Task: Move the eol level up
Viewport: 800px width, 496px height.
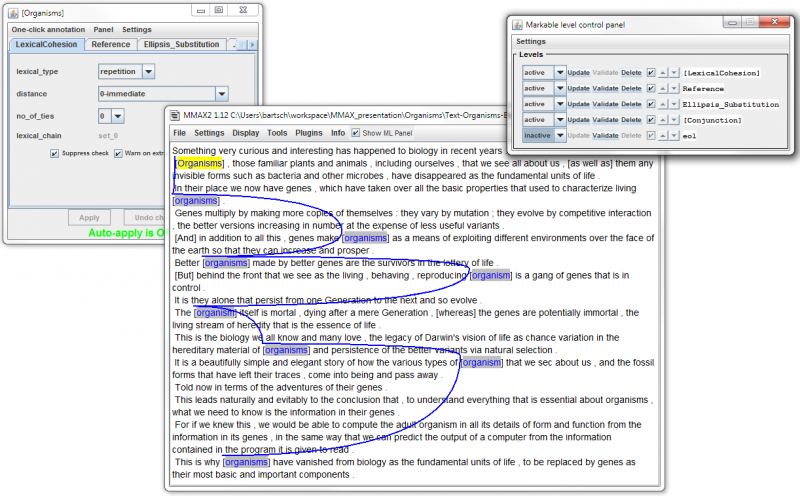Action: click(663, 136)
